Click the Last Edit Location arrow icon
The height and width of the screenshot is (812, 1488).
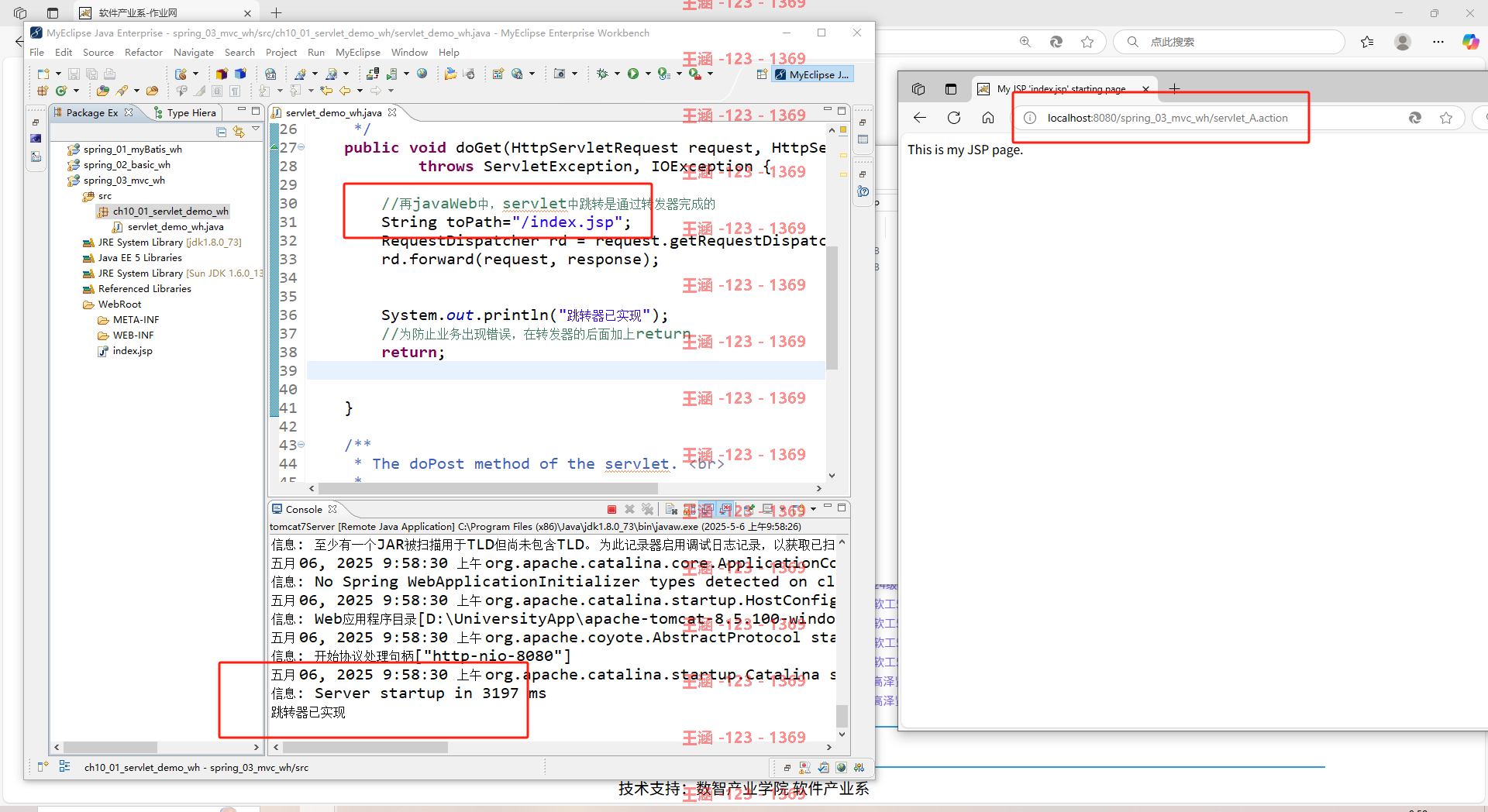click(326, 91)
